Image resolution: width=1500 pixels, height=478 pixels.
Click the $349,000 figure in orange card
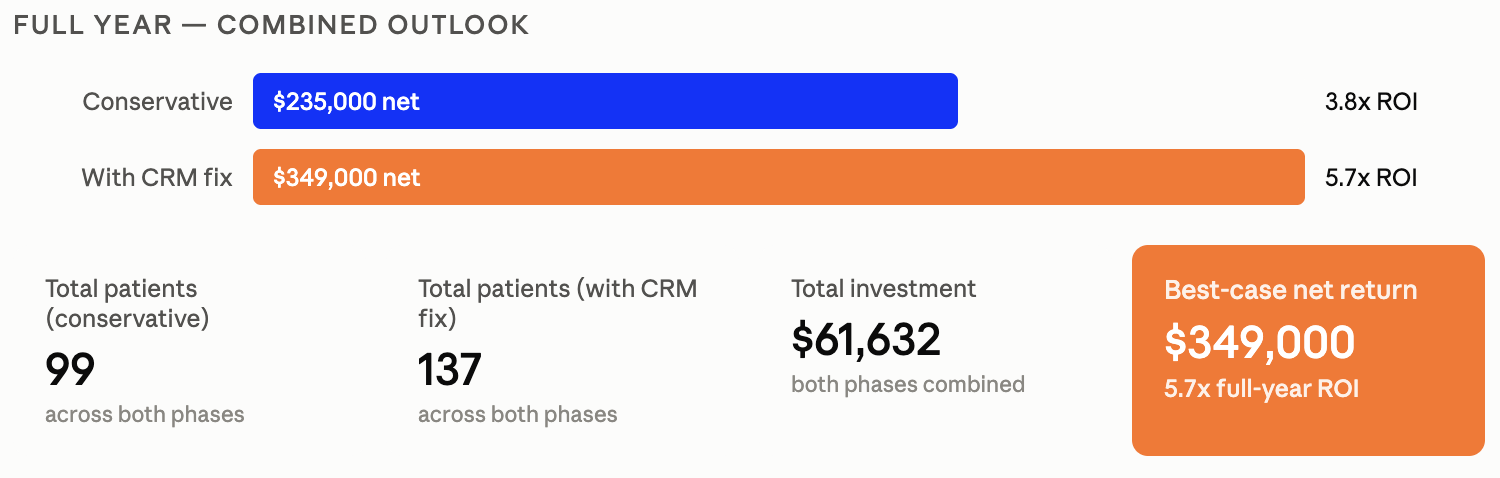pyautogui.click(x=1260, y=342)
